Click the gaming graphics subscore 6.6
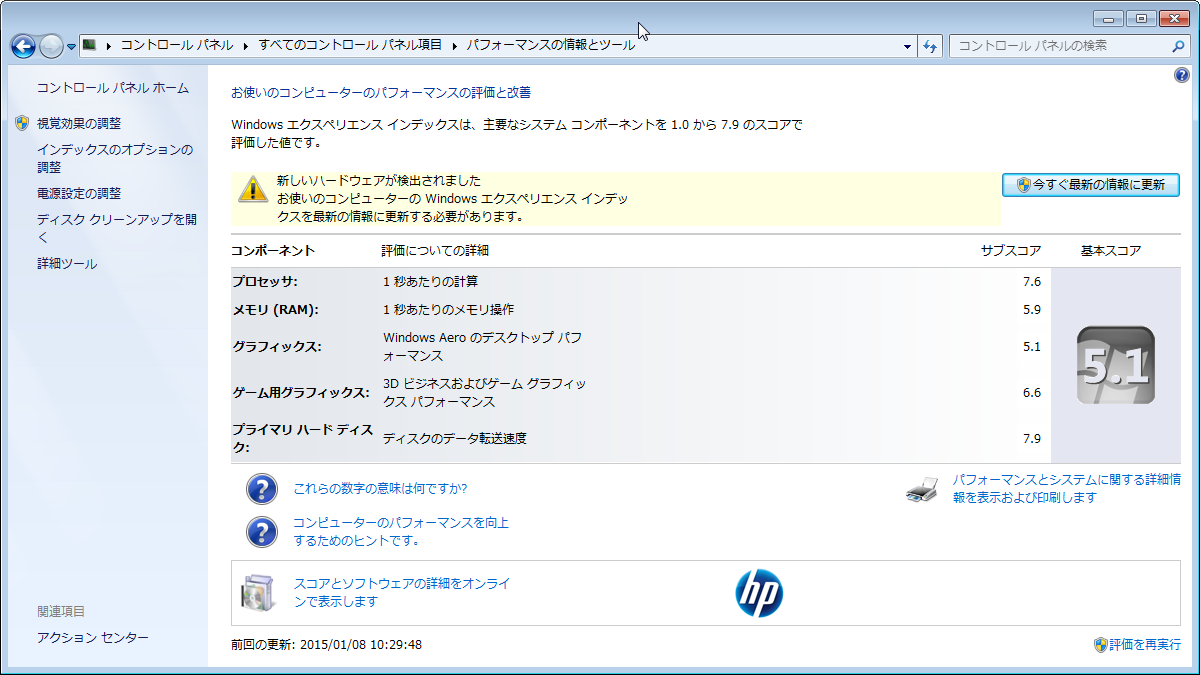1200x675 pixels. coord(1032,393)
